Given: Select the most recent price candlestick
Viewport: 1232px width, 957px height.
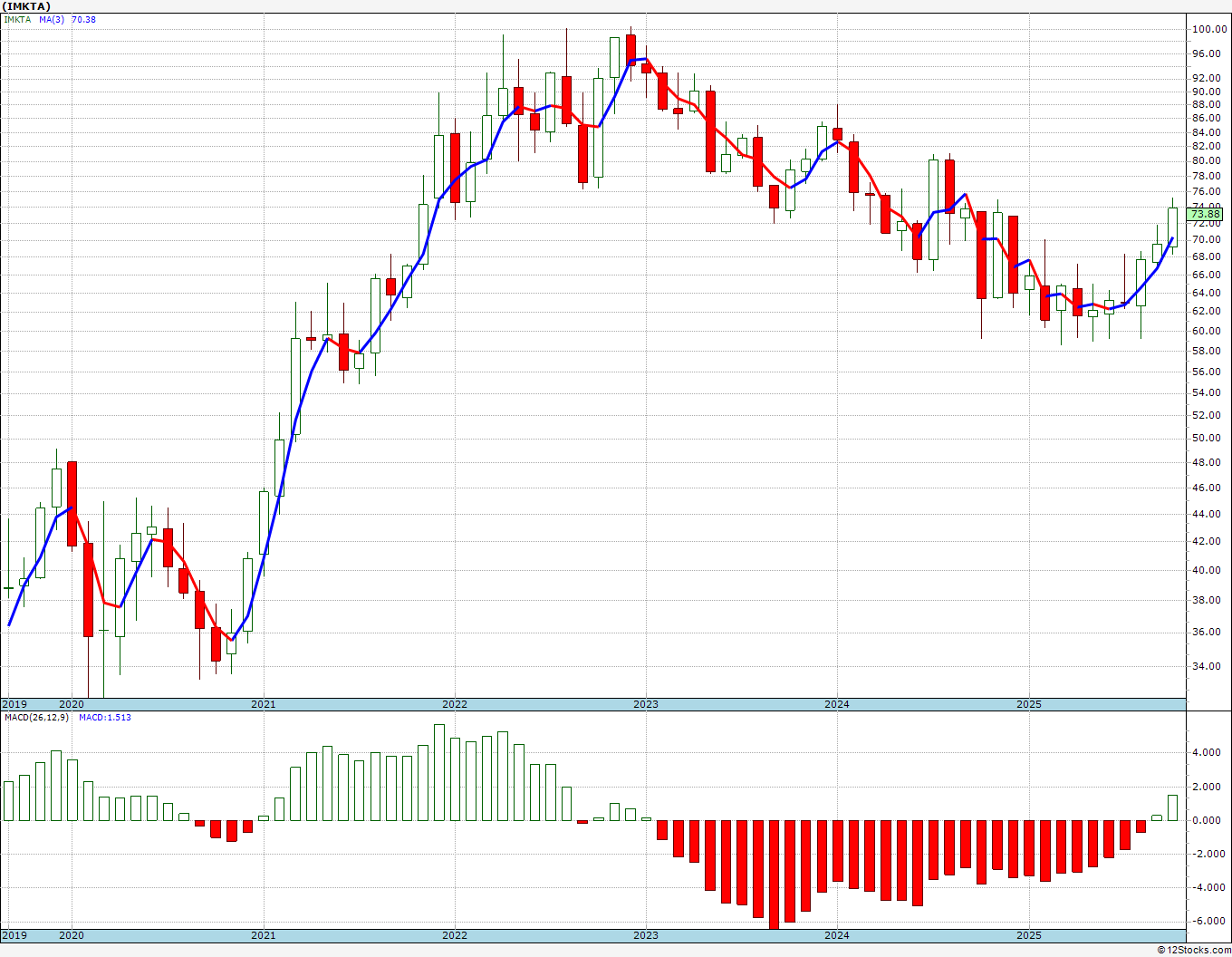Looking at the screenshot, I should pos(1173,227).
